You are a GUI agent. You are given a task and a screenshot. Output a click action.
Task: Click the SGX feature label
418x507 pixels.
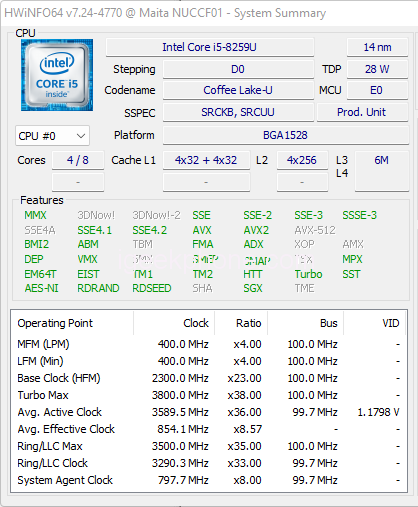tap(253, 288)
